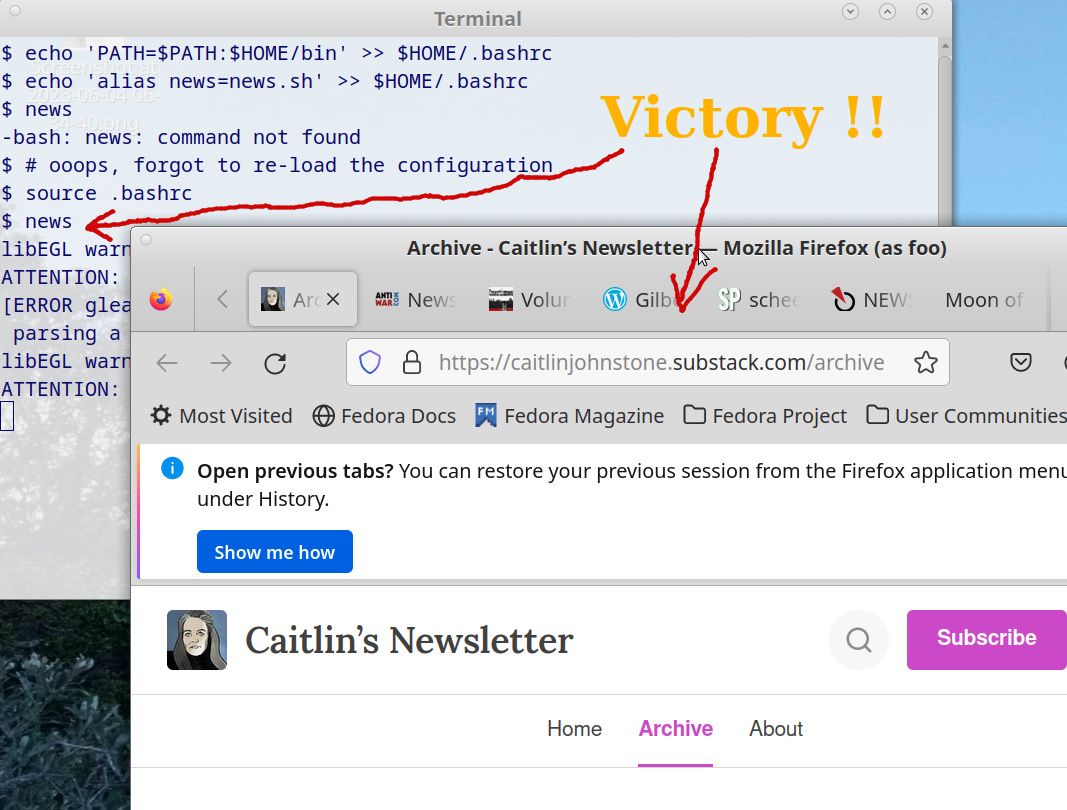The width and height of the screenshot is (1067, 810).
Task: Open the newsletter search icon
Action: click(859, 640)
